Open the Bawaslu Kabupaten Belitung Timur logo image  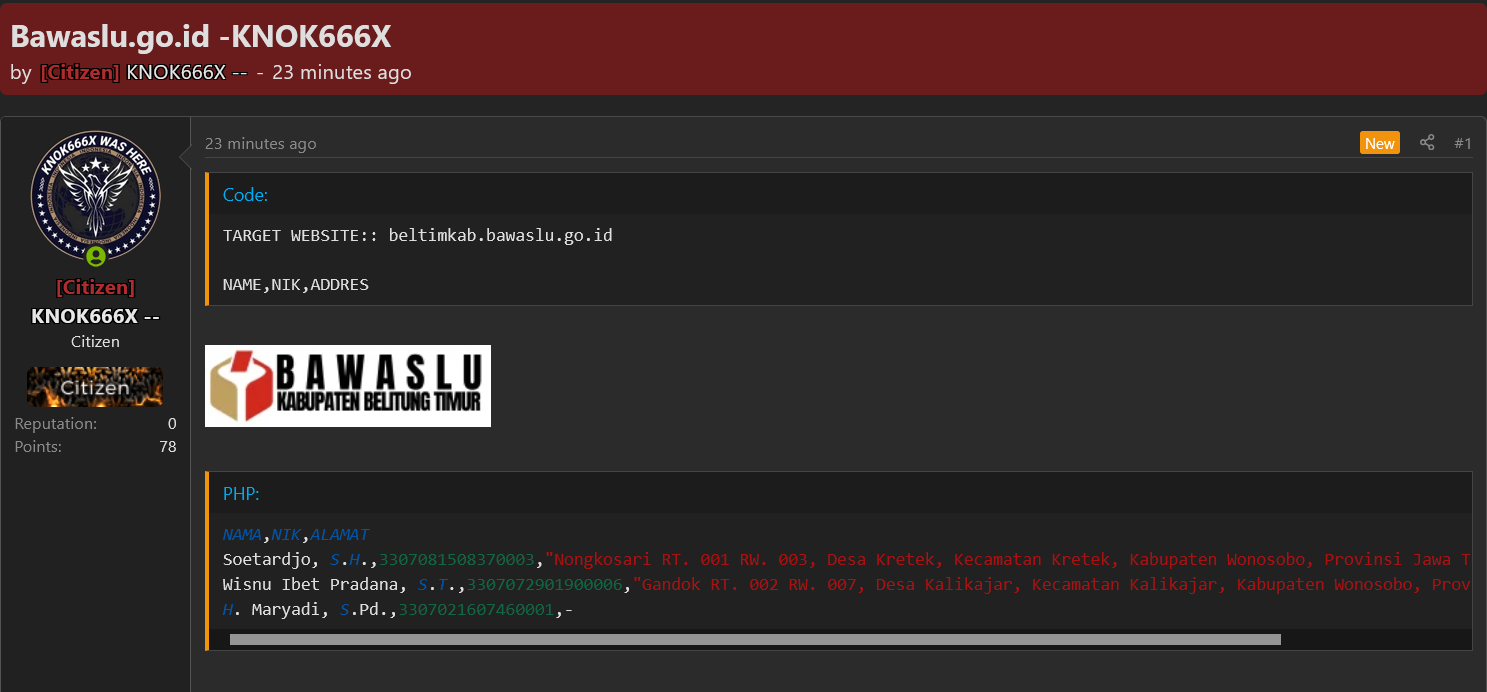[x=348, y=386]
